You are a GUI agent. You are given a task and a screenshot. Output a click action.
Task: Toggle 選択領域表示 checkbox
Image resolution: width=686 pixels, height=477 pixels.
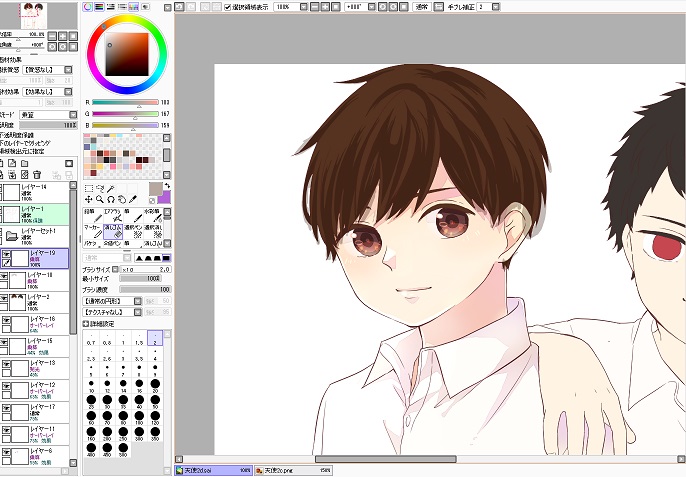[x=228, y=7]
